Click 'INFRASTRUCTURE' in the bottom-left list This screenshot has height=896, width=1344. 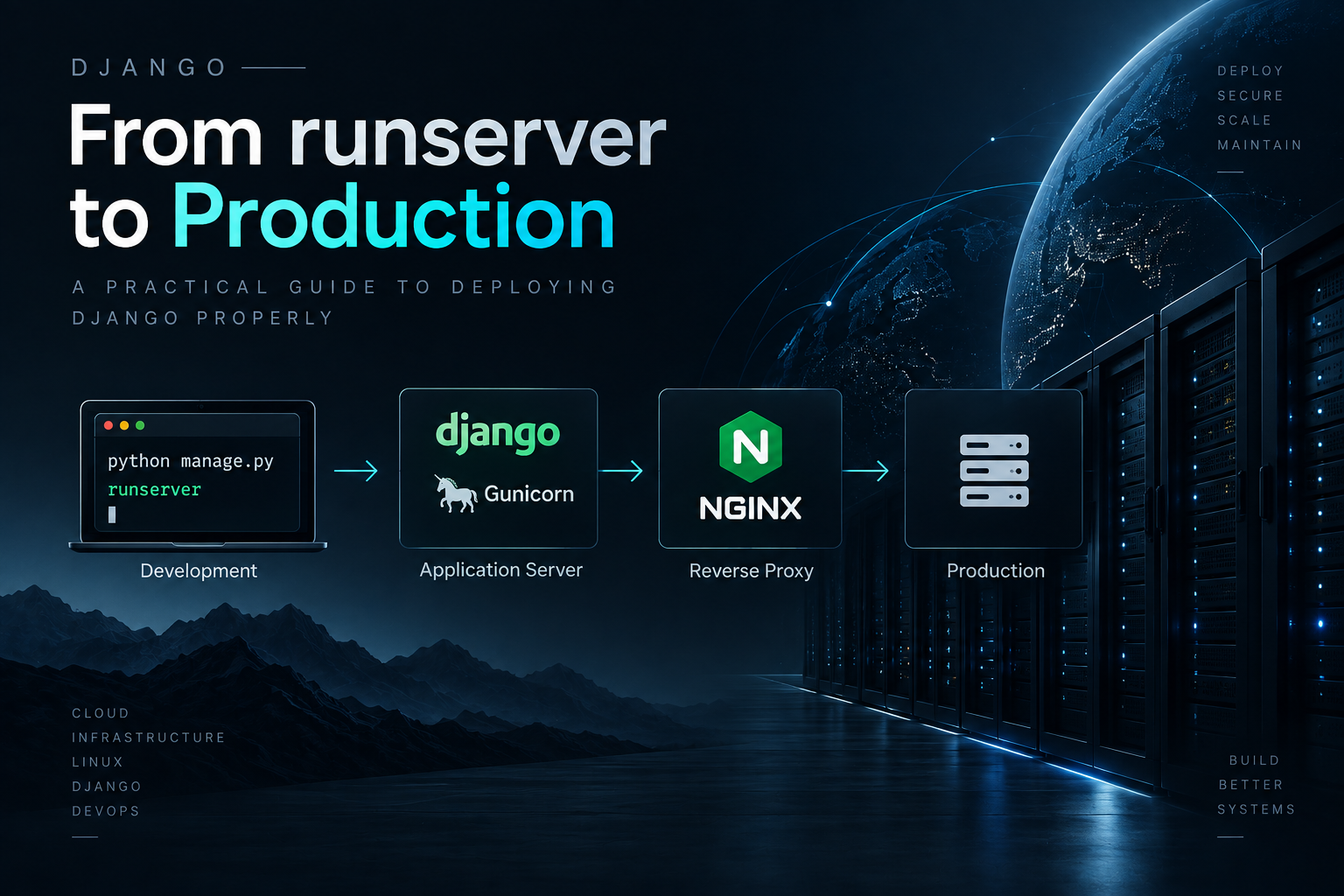(149, 738)
